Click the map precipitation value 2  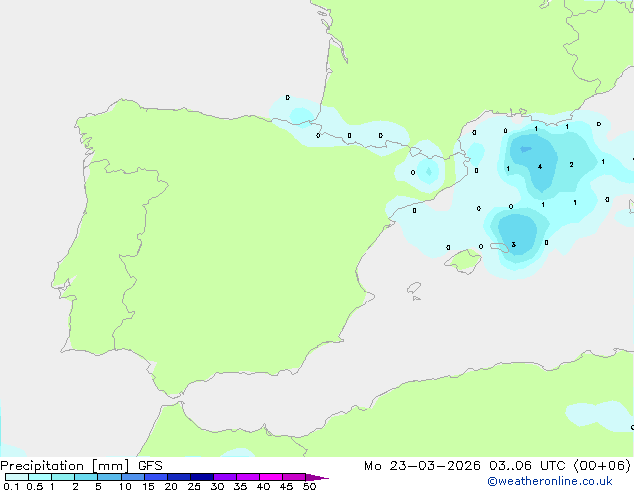point(571,165)
